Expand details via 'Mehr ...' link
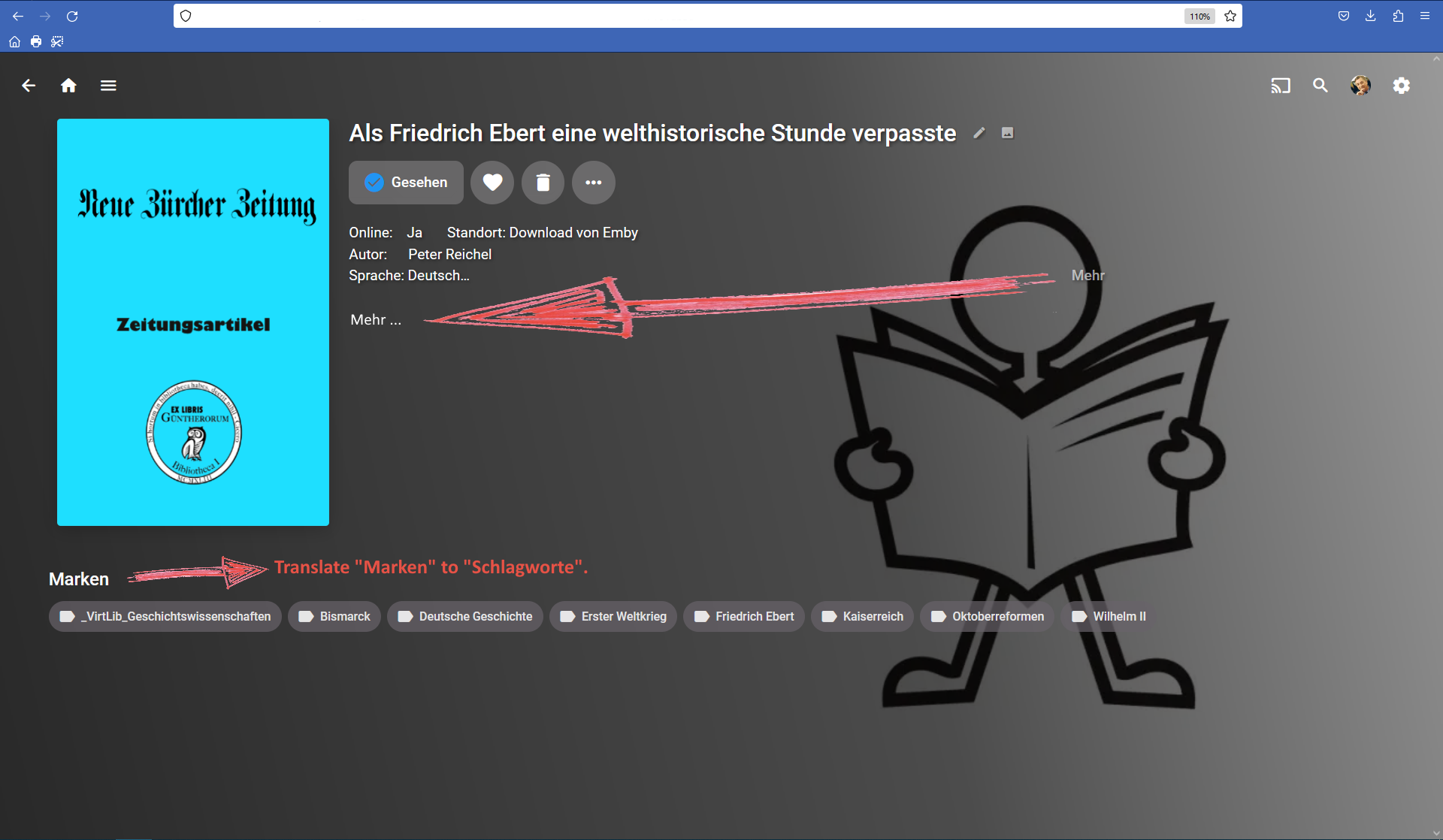Viewport: 1443px width, 840px height. pos(376,320)
